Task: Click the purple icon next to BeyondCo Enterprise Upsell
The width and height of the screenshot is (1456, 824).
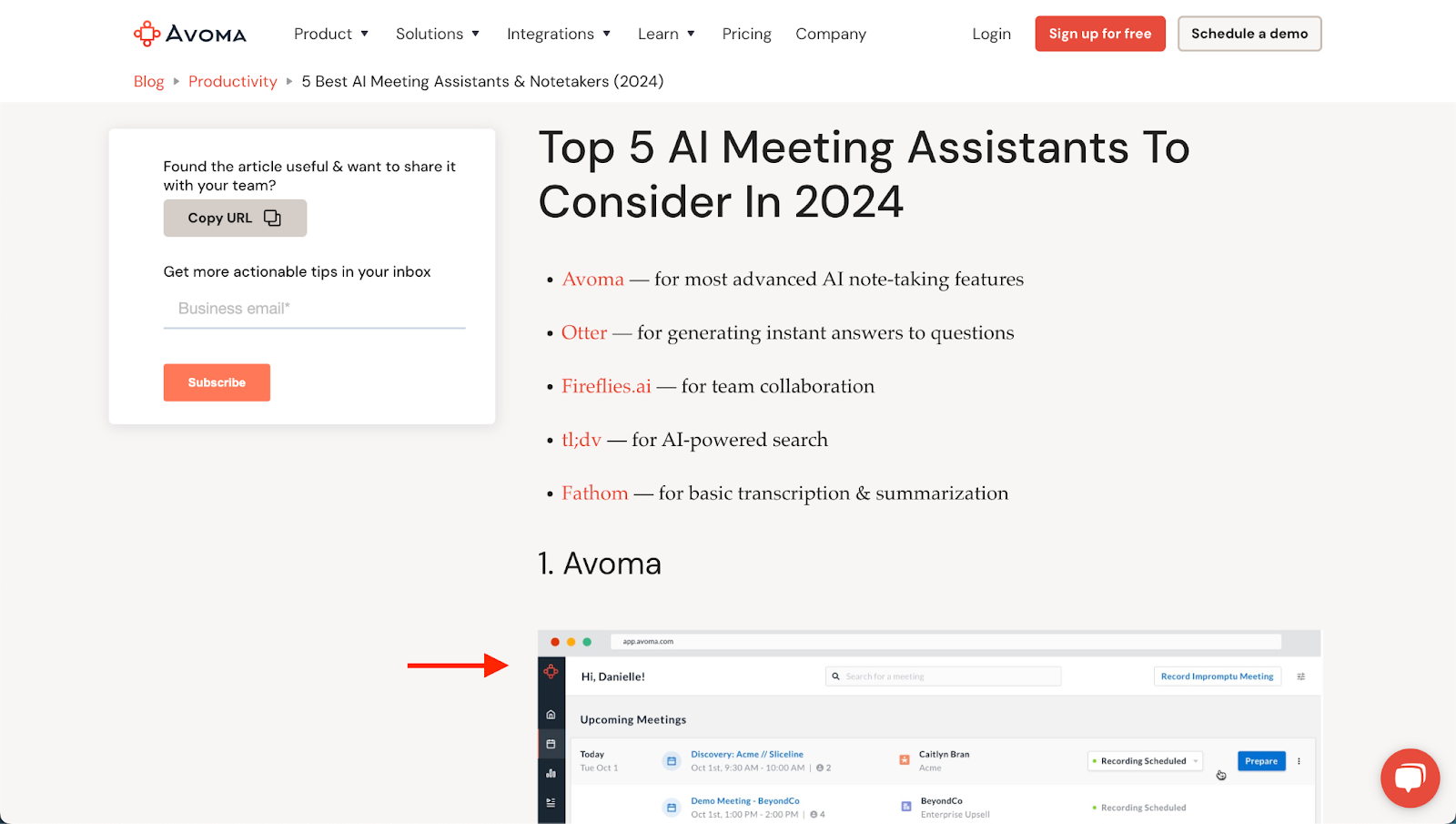Action: 906,806
